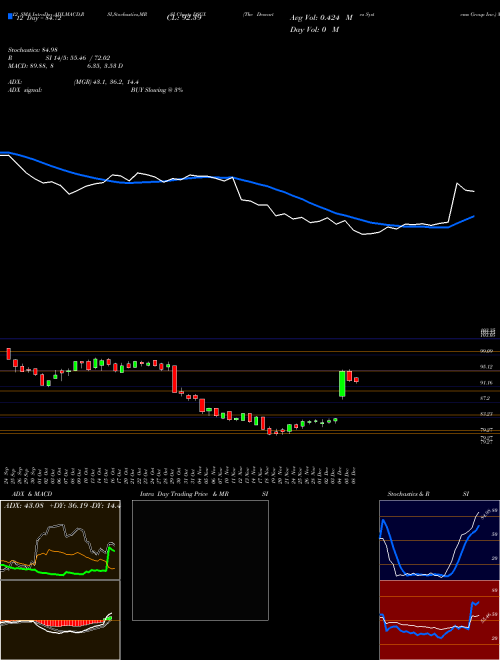Click the 83.23 price axis label

tap(486, 414)
